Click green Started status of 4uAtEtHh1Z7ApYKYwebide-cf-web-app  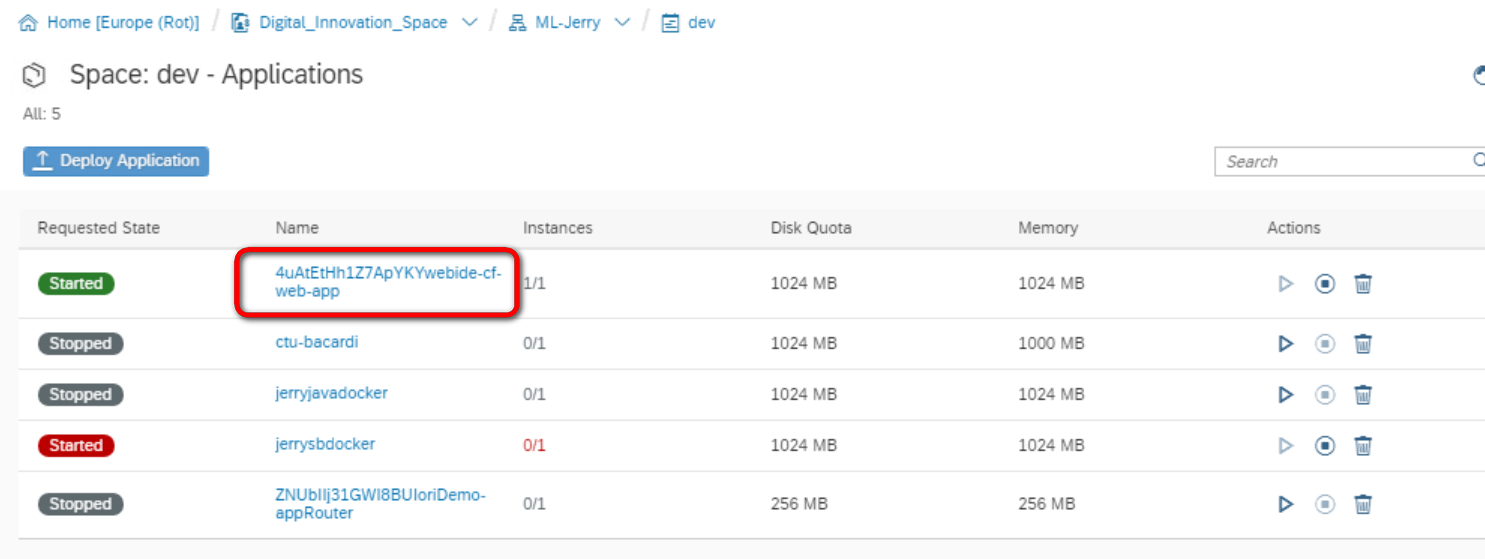(x=76, y=284)
